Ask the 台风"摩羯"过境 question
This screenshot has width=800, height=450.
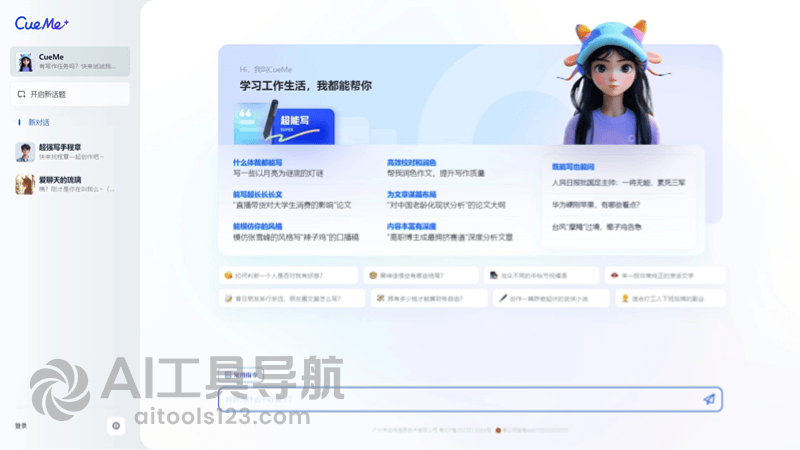(x=596, y=227)
